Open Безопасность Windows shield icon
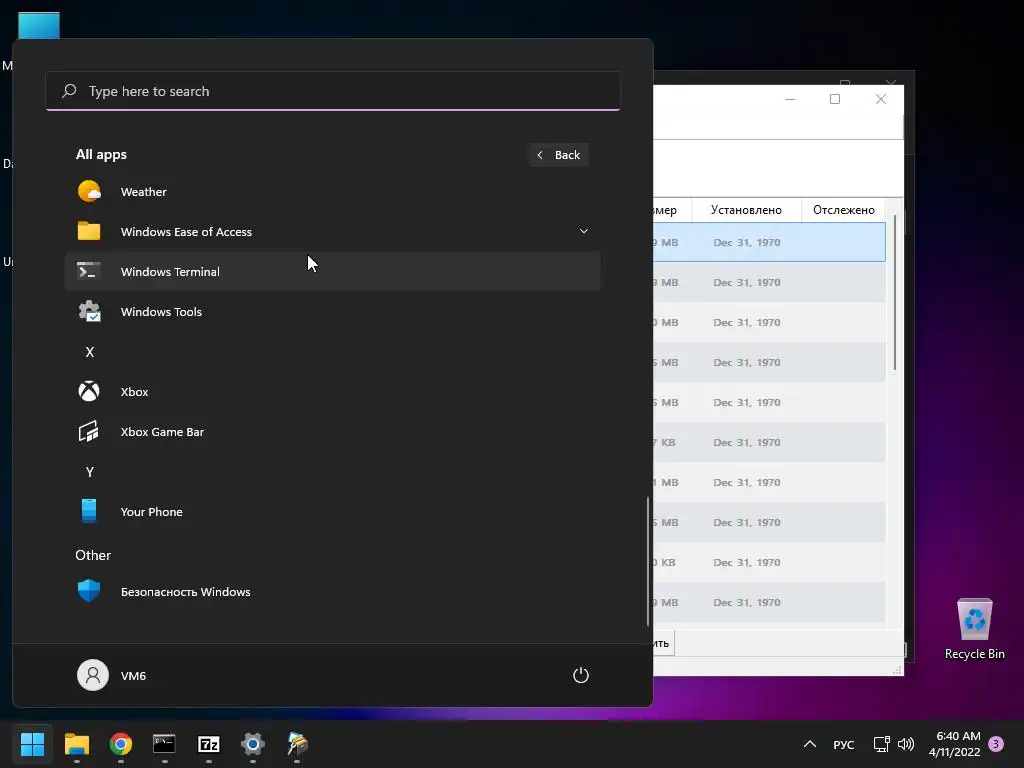The height and width of the screenshot is (768, 1024). click(x=89, y=591)
